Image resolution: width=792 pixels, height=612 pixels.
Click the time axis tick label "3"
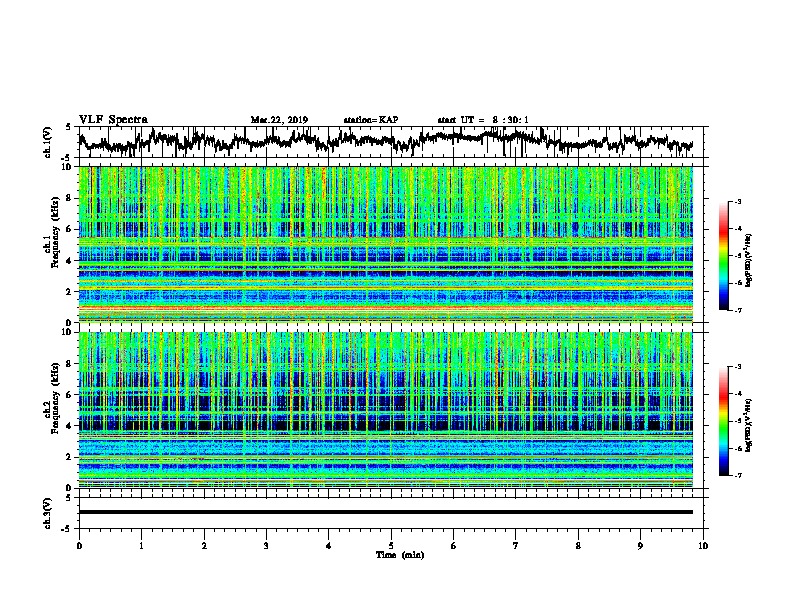266,546
